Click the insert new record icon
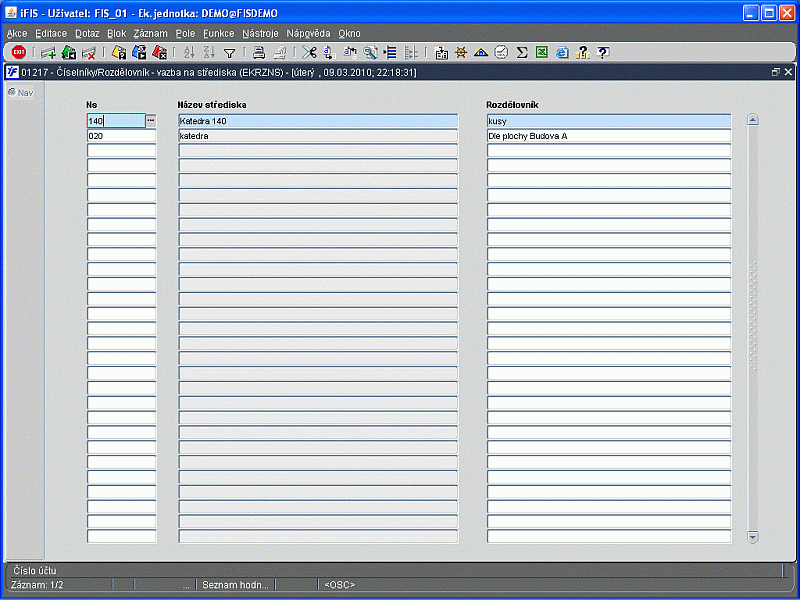The width and height of the screenshot is (800, 600). (48, 53)
